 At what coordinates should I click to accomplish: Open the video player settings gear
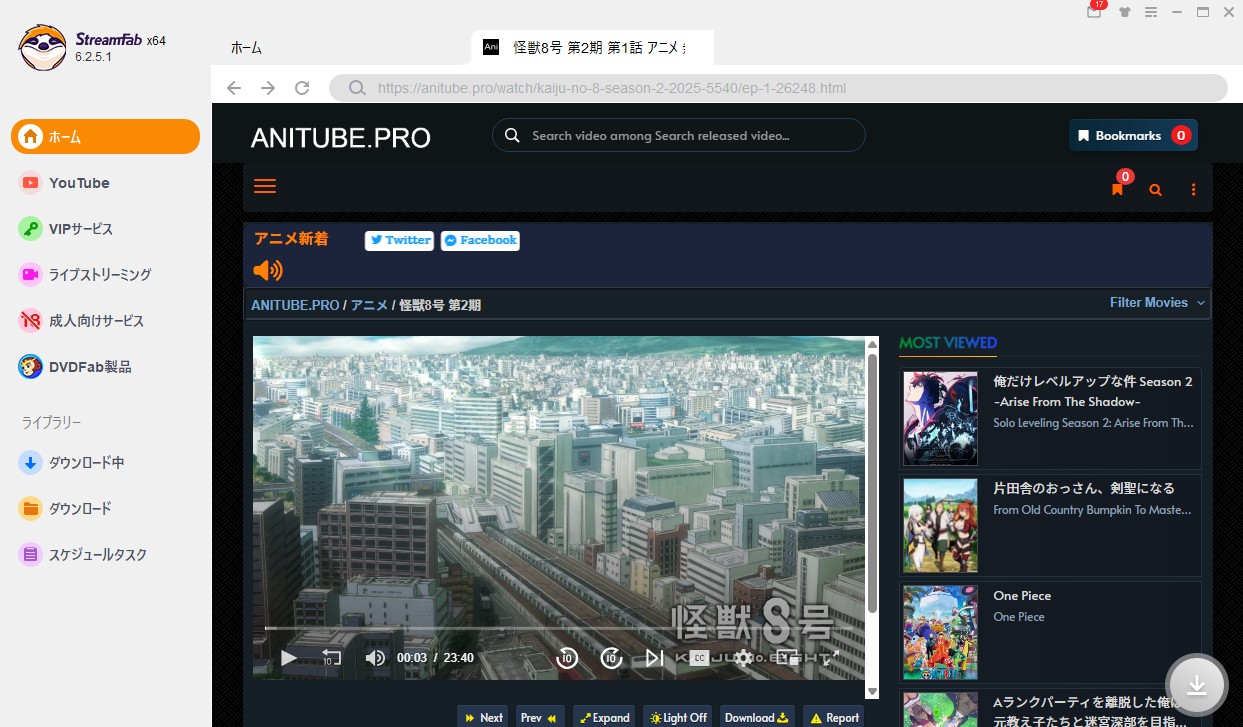(x=743, y=657)
